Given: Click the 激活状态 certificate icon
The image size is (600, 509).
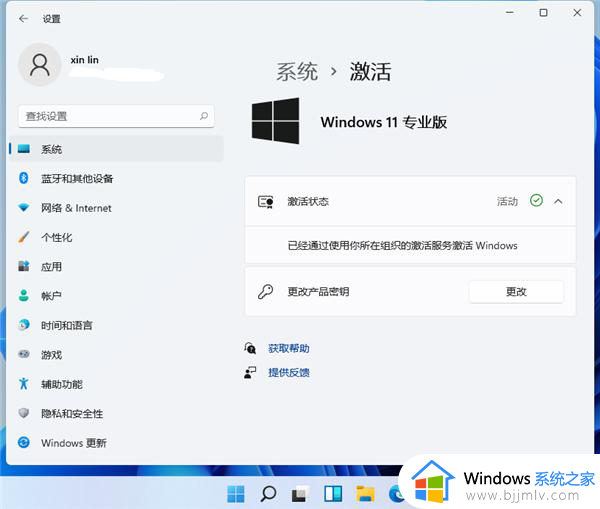Looking at the screenshot, I should [x=266, y=202].
